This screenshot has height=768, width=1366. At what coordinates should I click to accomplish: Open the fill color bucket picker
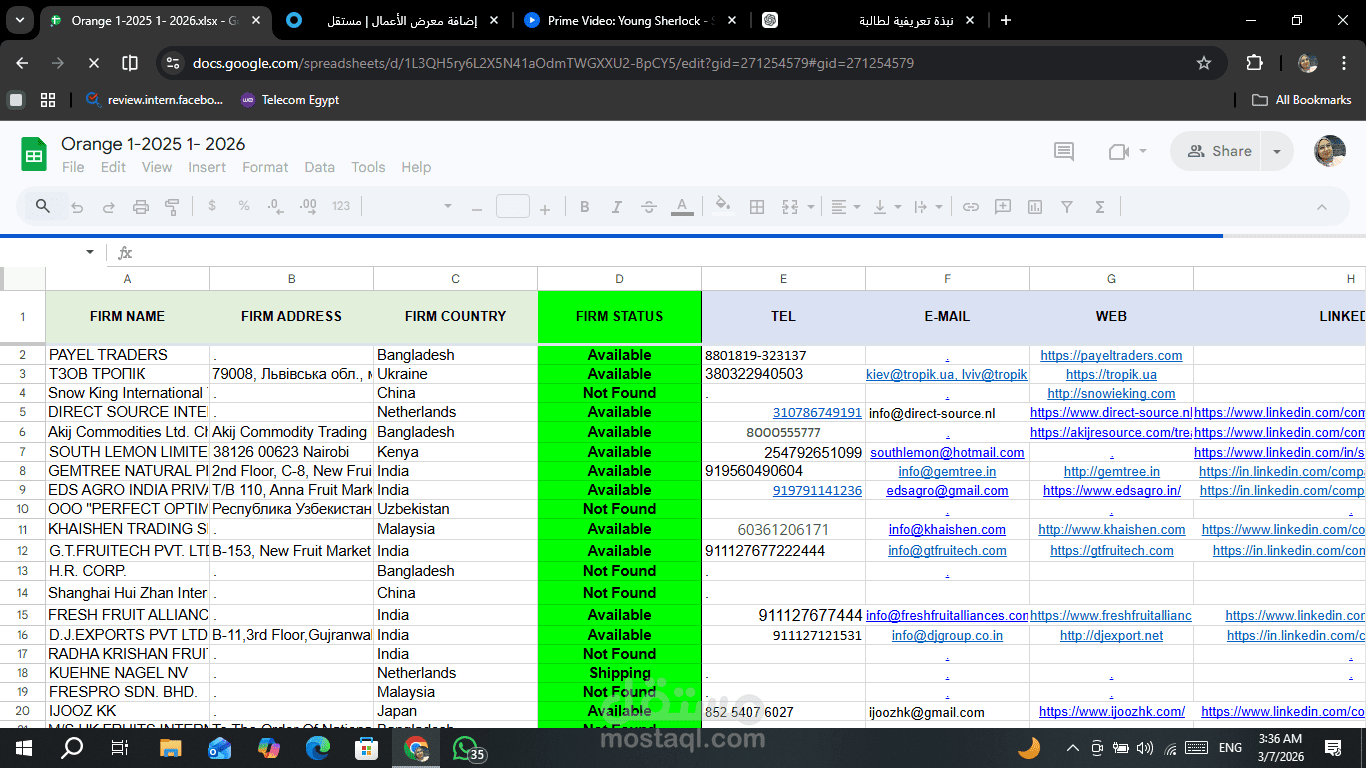pos(723,207)
